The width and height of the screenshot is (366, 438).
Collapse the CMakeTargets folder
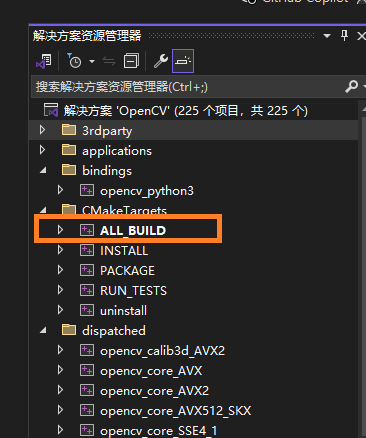pyautogui.click(x=43, y=210)
